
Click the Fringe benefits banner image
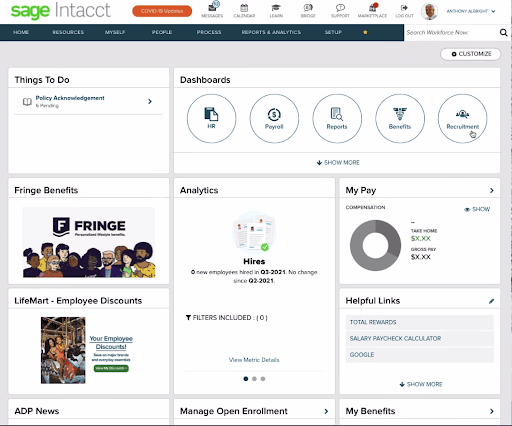tap(89, 242)
